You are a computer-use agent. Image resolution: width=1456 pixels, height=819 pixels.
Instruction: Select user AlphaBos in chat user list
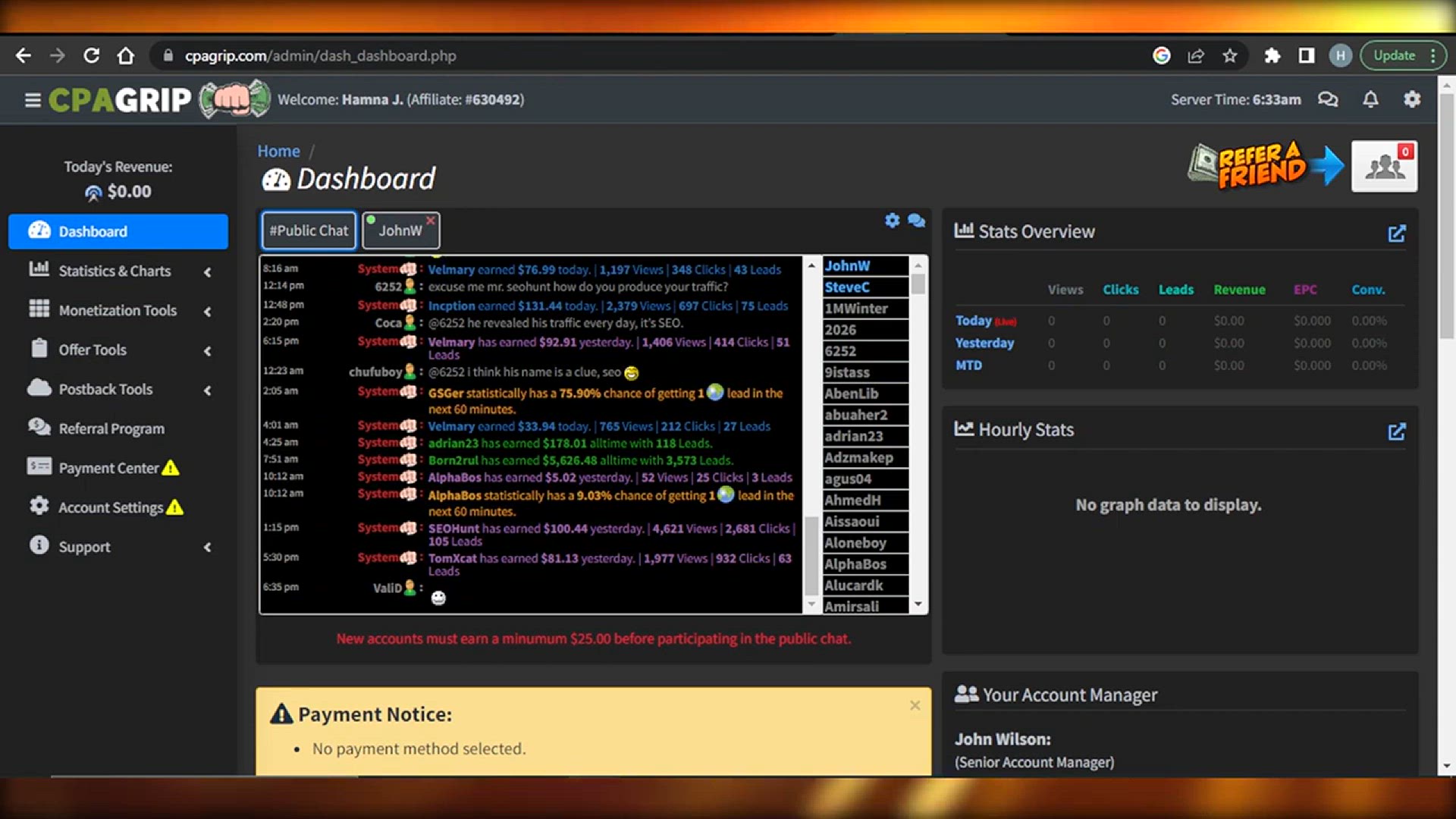click(865, 564)
